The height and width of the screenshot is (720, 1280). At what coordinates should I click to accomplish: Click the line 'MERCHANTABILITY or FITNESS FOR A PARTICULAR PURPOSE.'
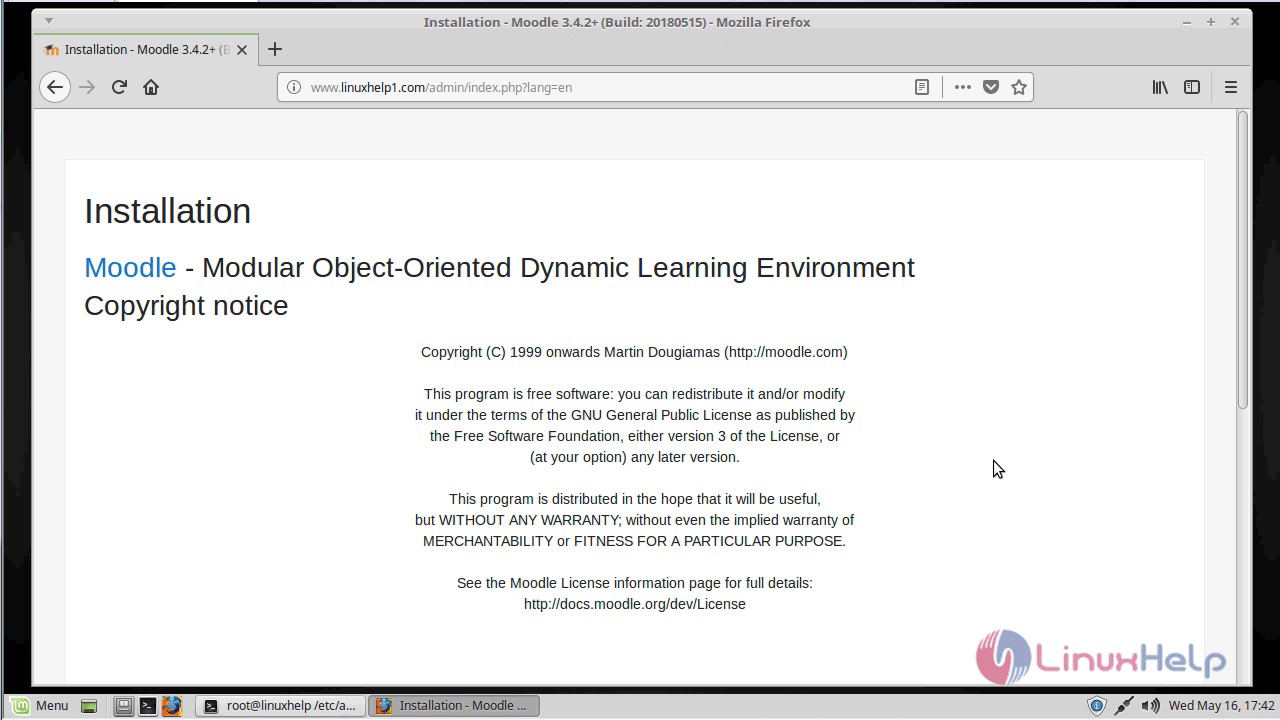pyautogui.click(x=634, y=541)
